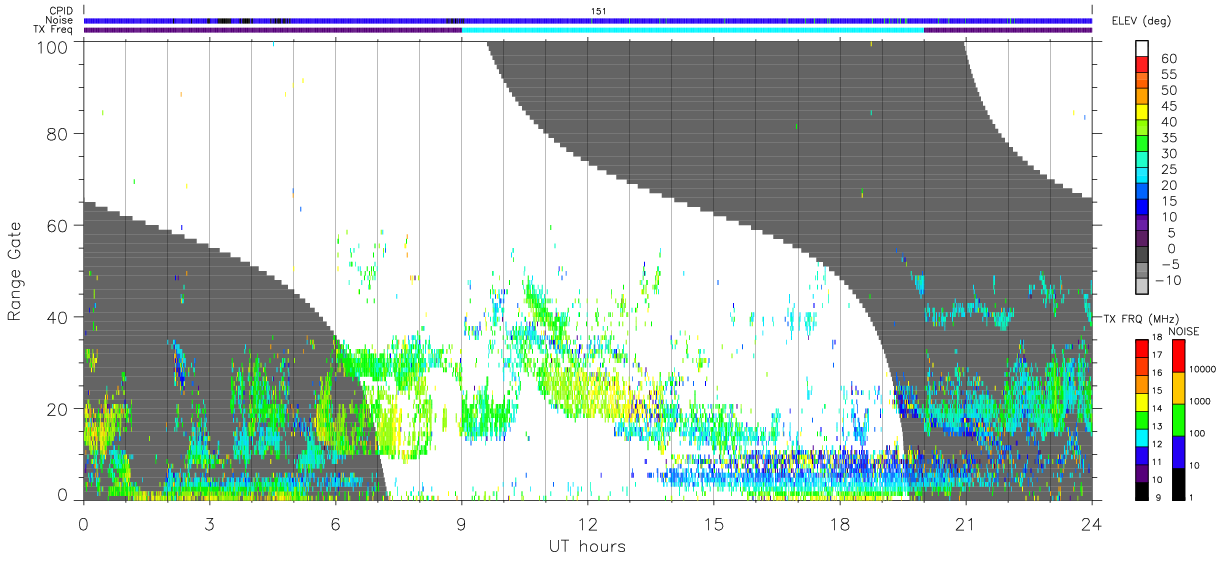Click the 9 tick on the UT hours axis
This screenshot has width=1228, height=567.
pos(461,524)
